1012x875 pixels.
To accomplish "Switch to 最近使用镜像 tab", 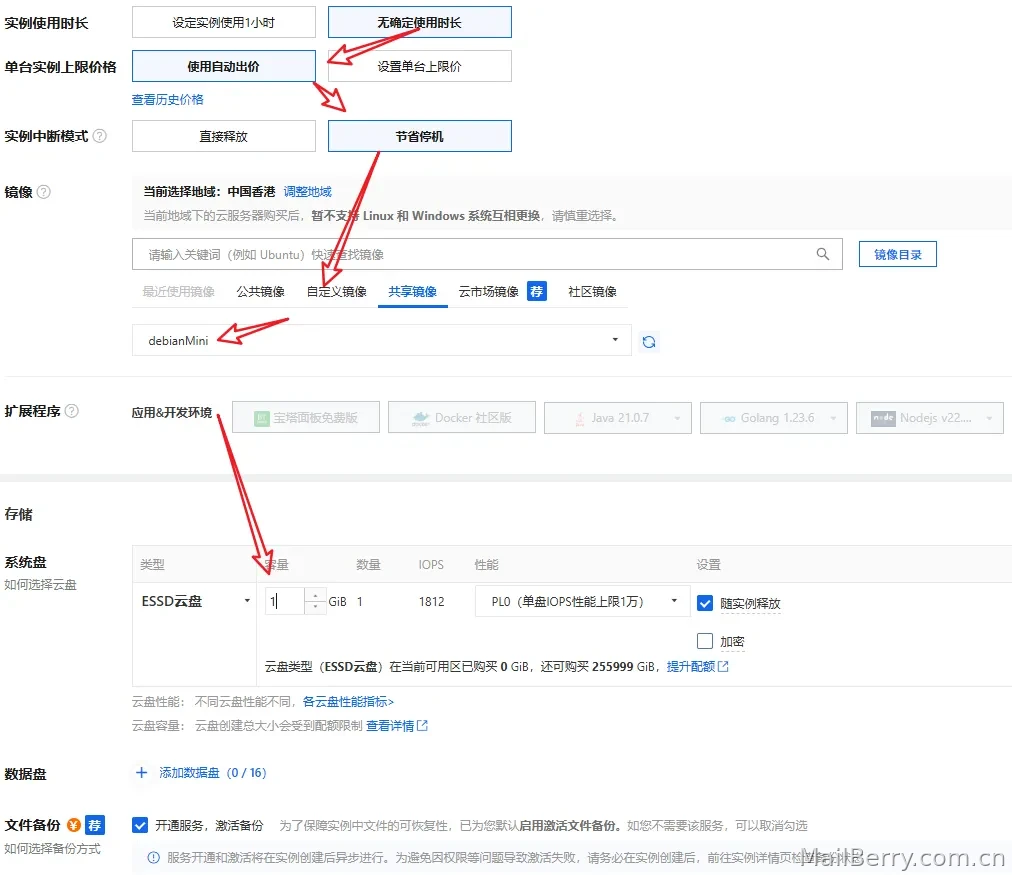I will pyautogui.click(x=179, y=292).
